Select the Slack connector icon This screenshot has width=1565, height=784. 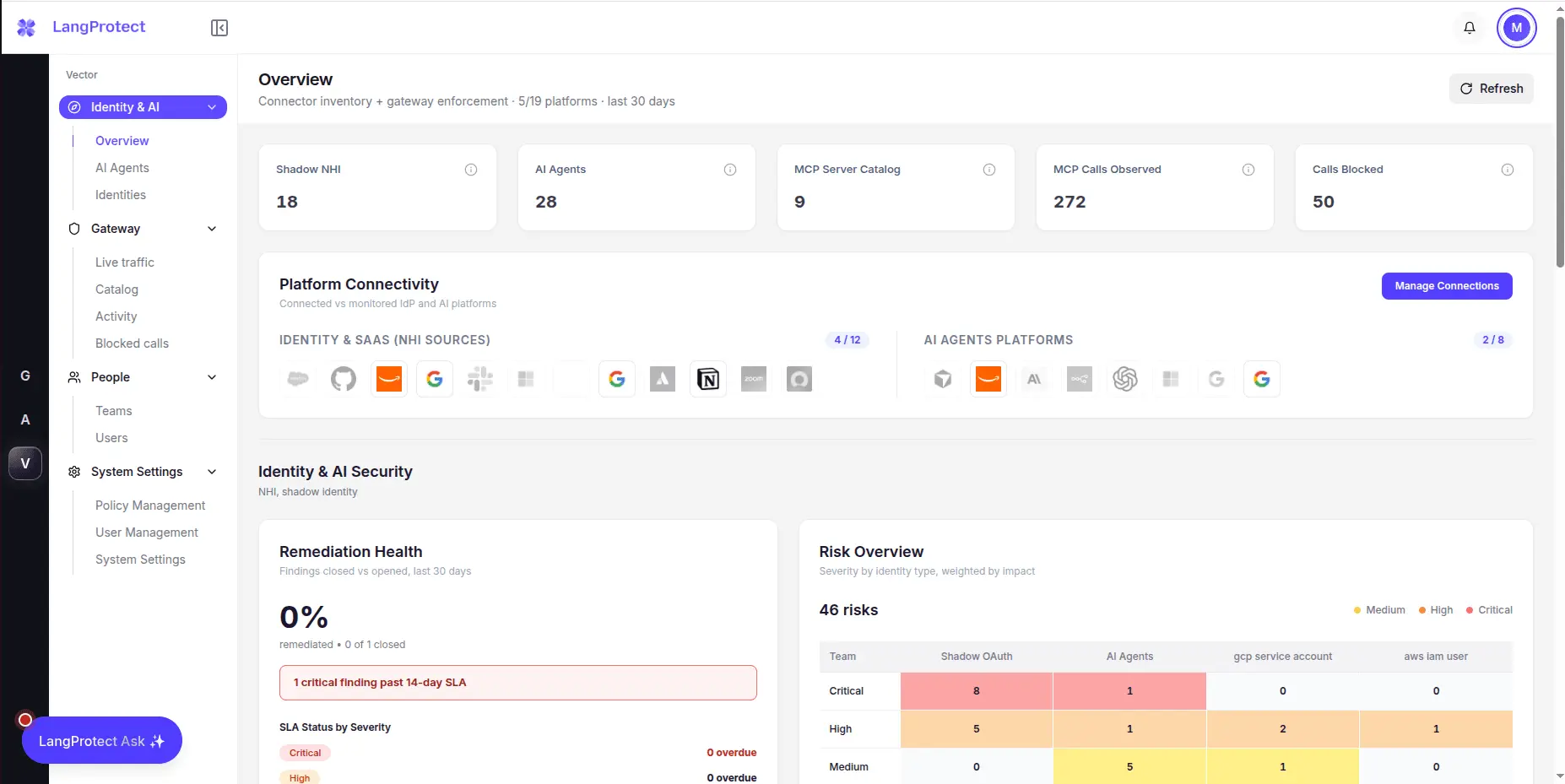480,379
